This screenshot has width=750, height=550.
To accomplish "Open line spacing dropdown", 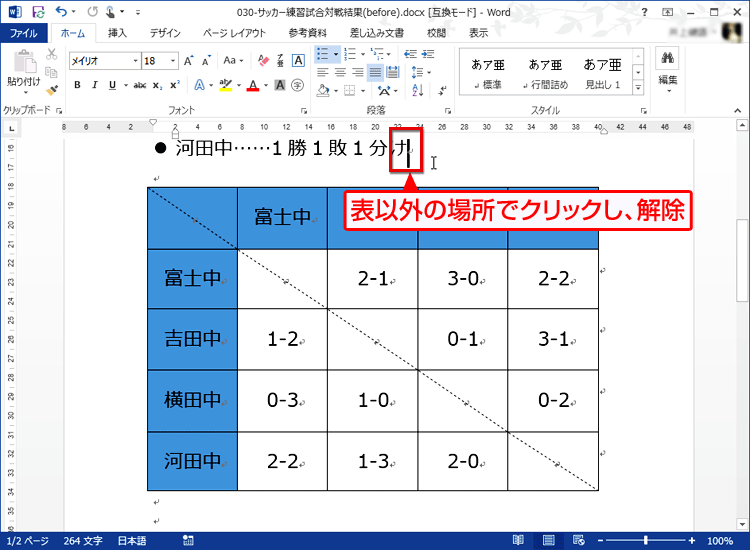I will pyautogui.click(x=421, y=72).
